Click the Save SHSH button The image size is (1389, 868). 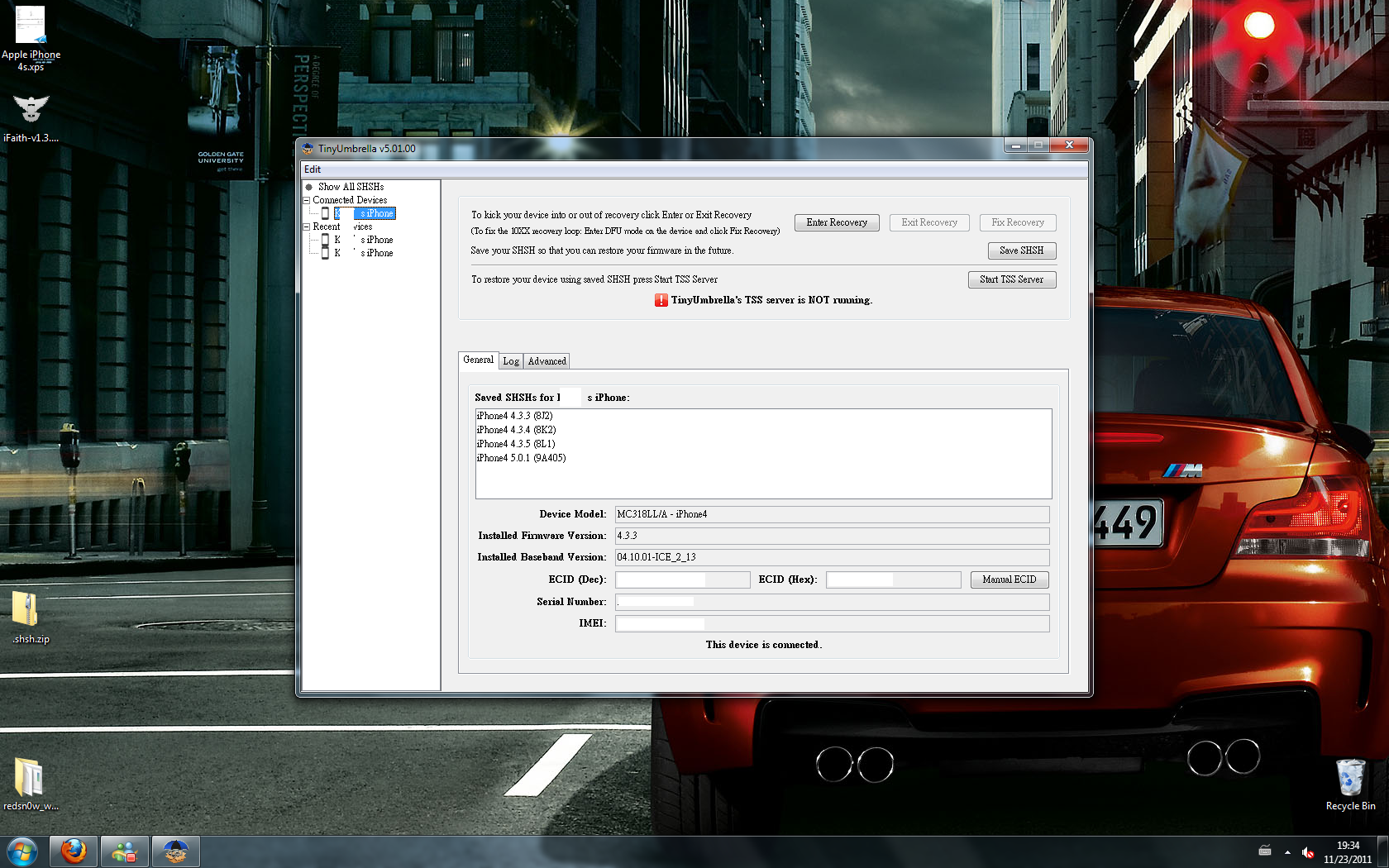[1022, 250]
